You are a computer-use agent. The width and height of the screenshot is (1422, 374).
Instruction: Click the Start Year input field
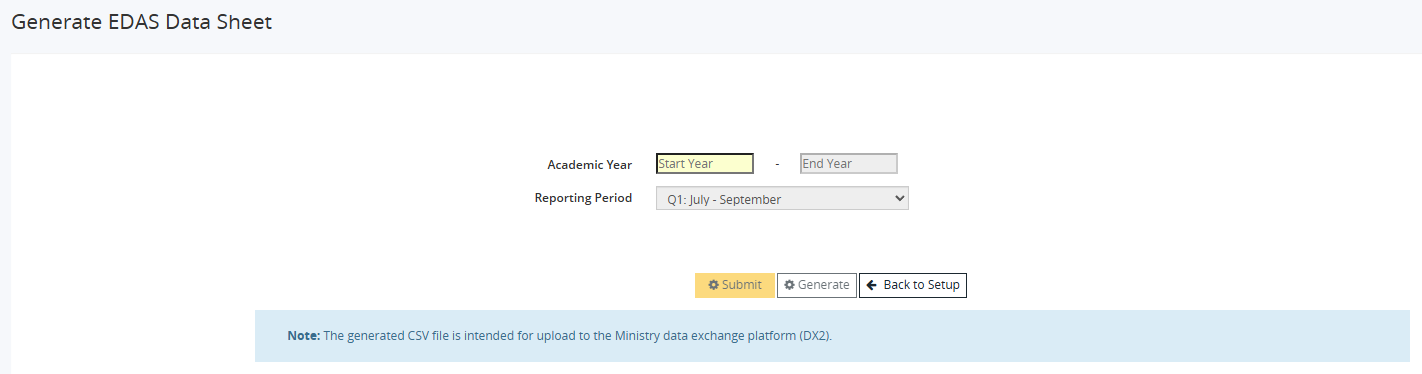coord(705,164)
